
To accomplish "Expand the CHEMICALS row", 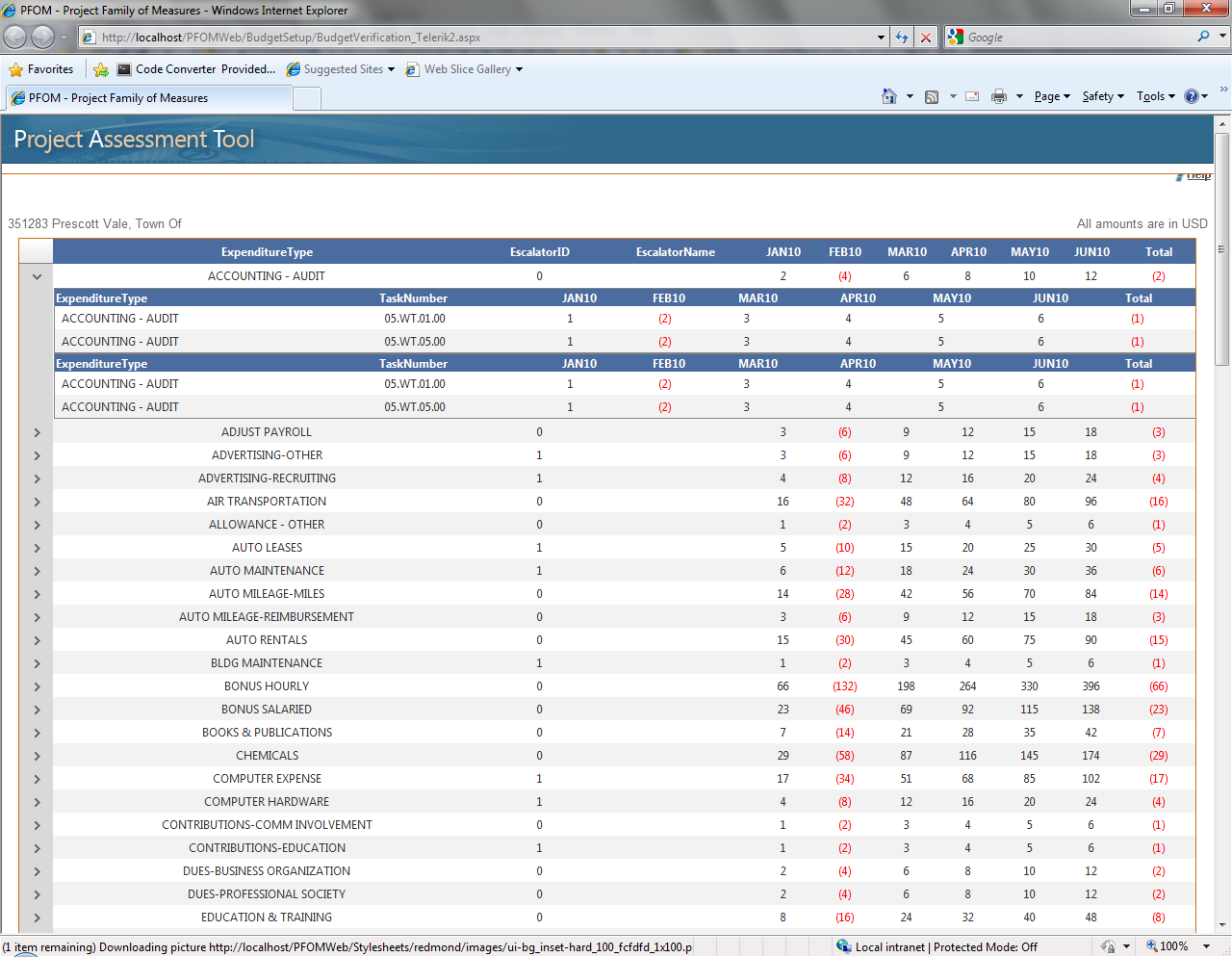I will pos(37,756).
